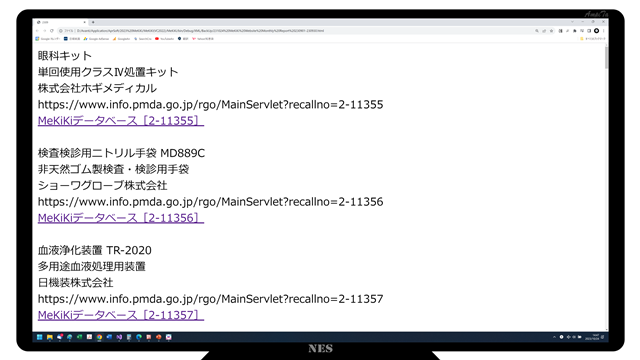Show hidden system tray icons
Viewport: 640px width, 360px height.
click(554, 337)
